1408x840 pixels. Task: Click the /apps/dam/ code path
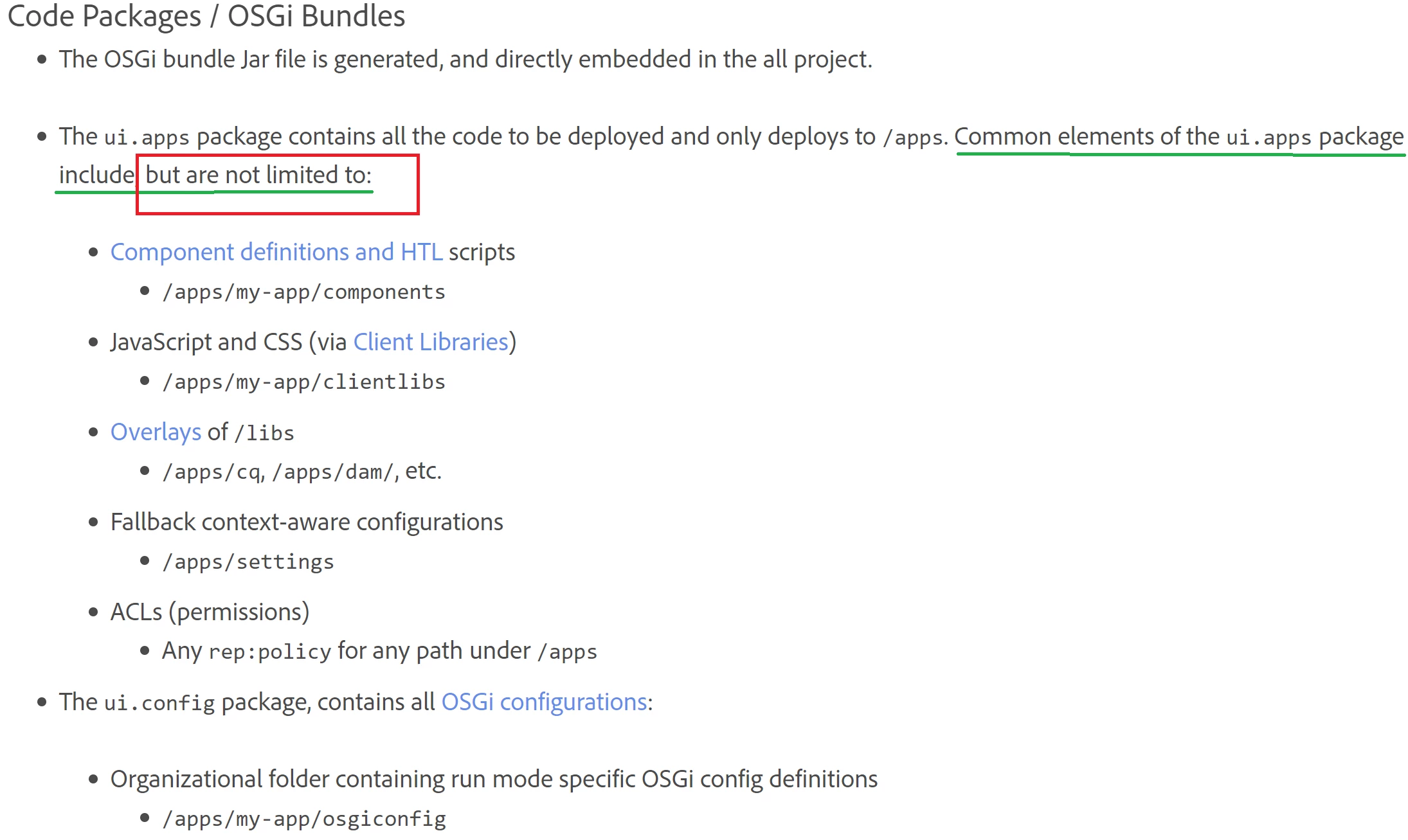[332, 472]
